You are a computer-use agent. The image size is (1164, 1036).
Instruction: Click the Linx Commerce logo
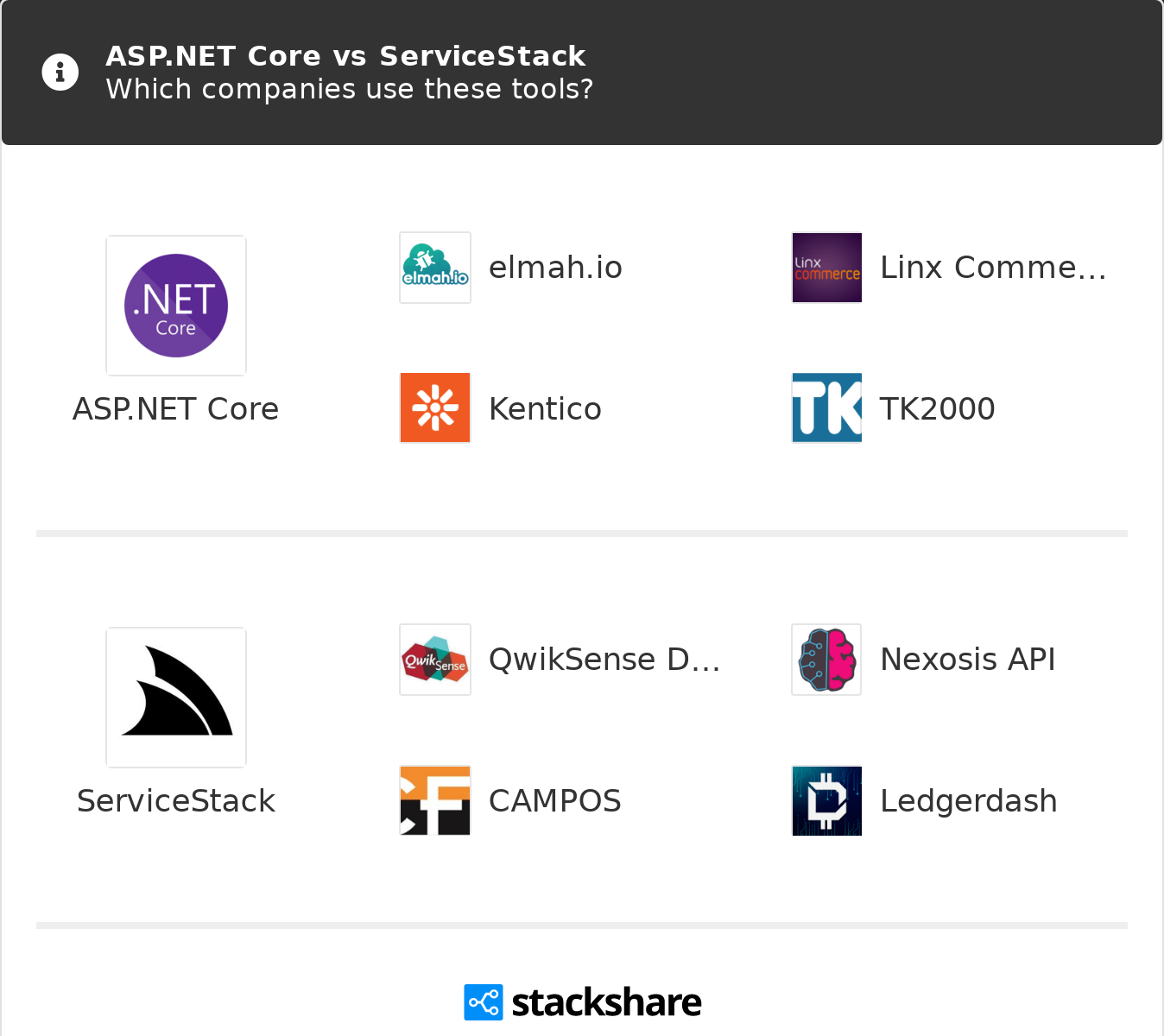827,268
